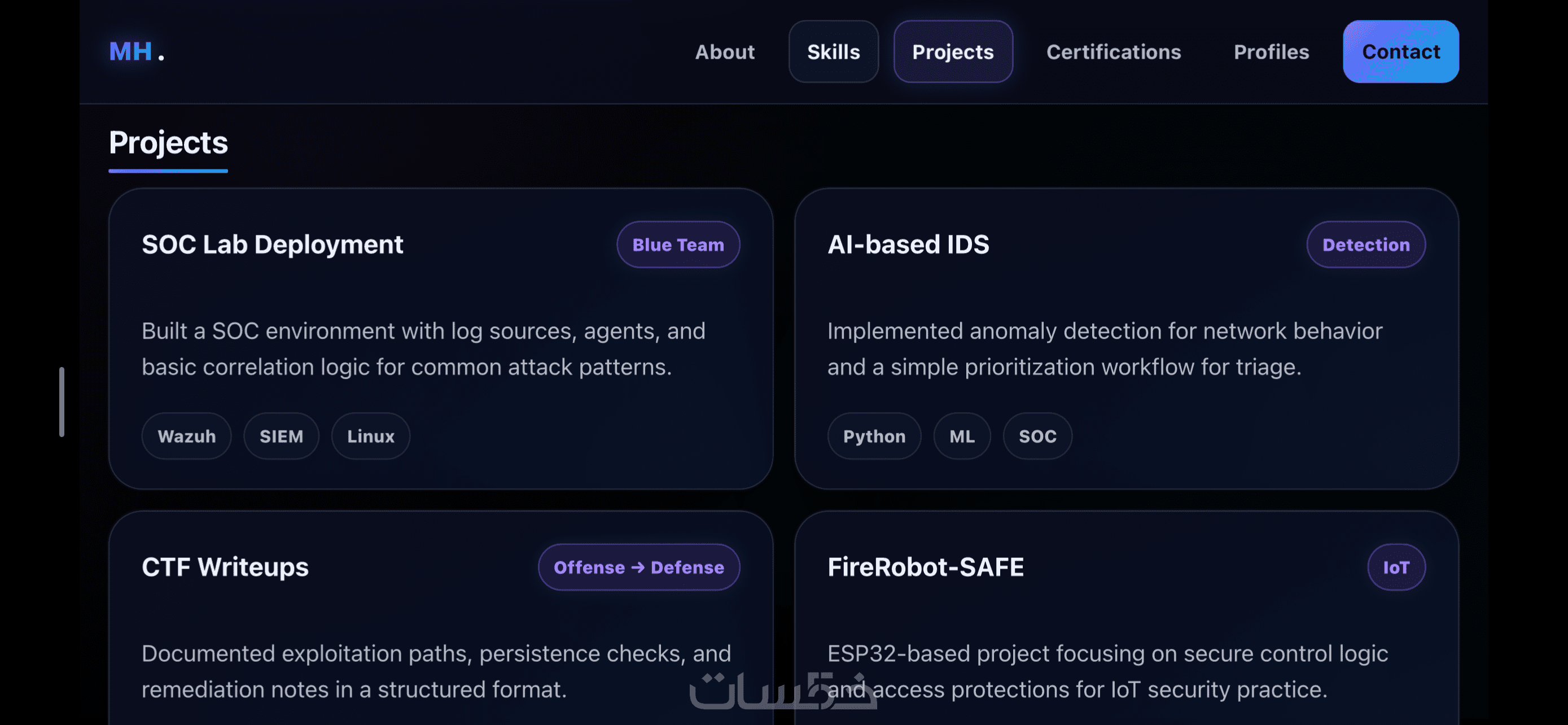Click the Detection category badge

[x=1365, y=244]
